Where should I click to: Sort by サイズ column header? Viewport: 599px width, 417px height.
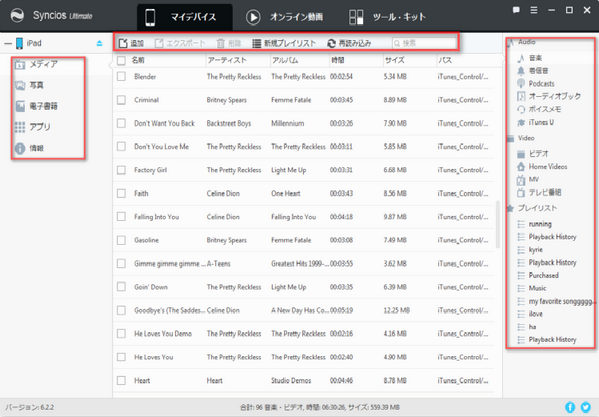pos(395,60)
